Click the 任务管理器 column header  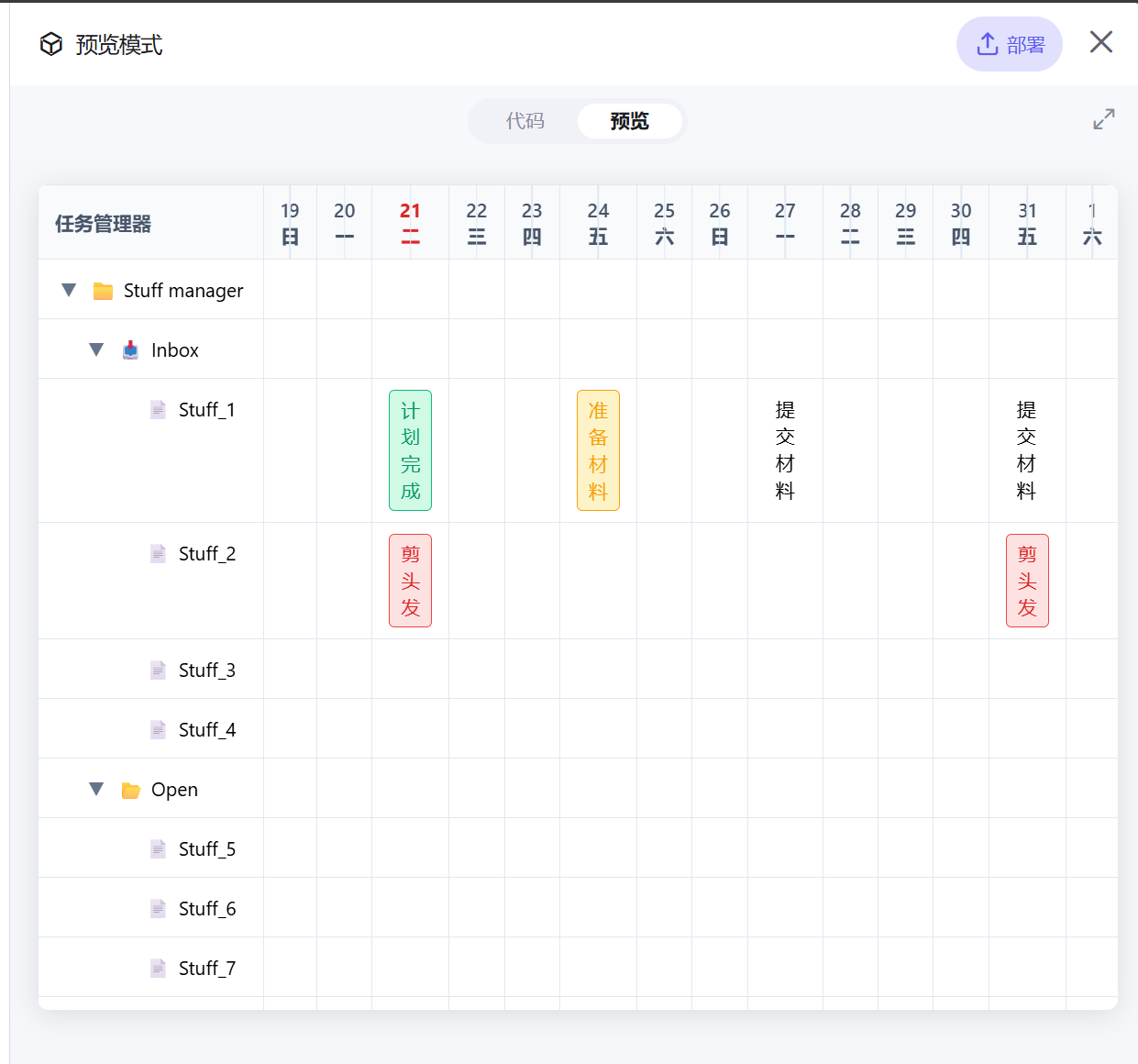tap(104, 224)
